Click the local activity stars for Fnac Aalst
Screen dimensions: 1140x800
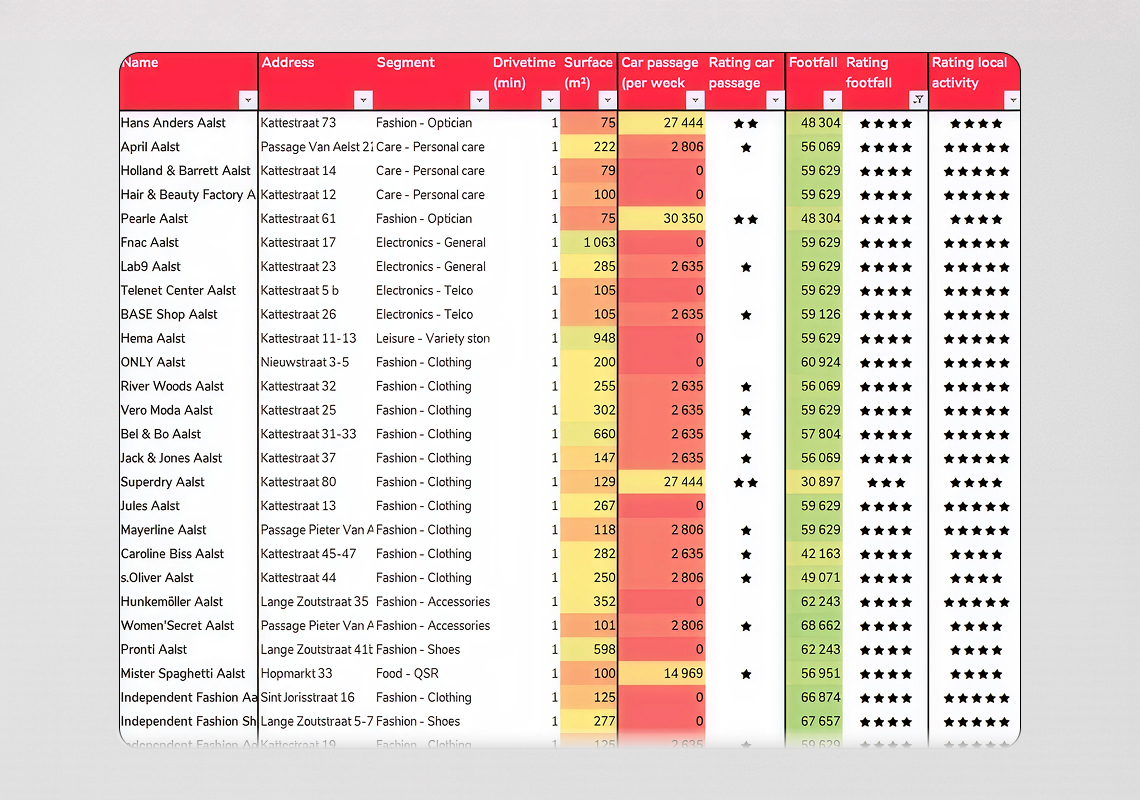click(x=975, y=243)
